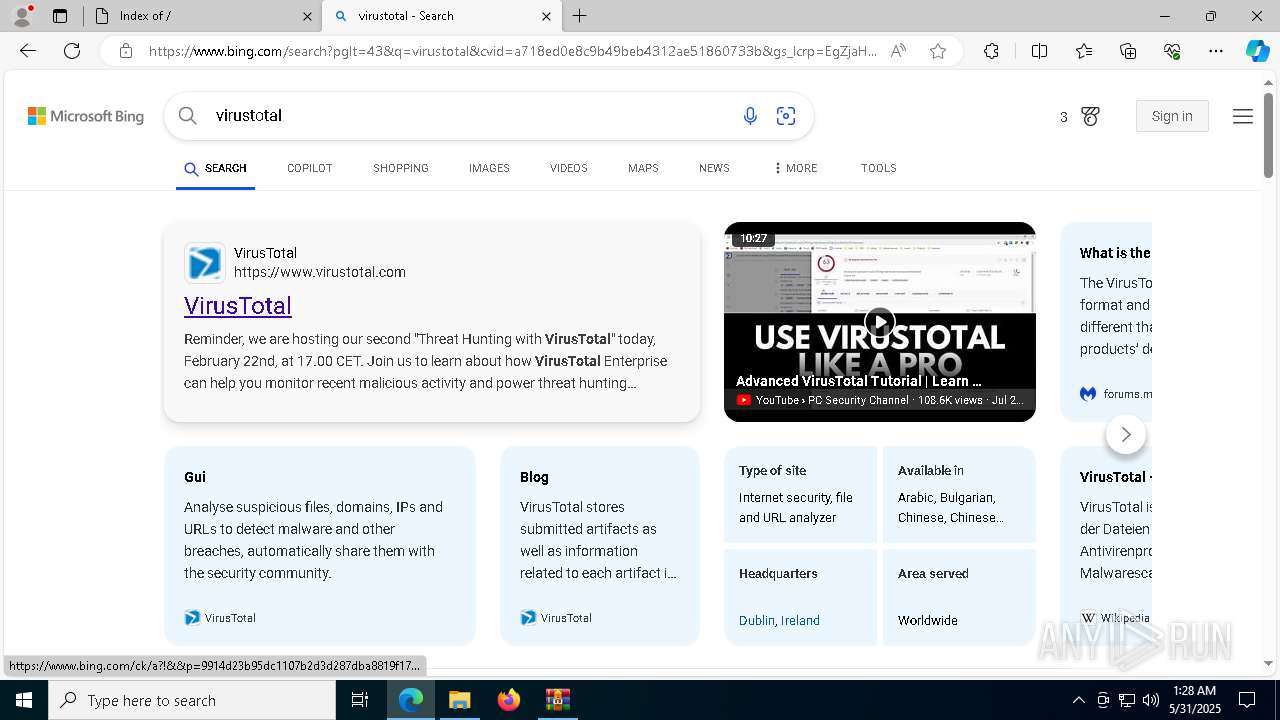This screenshot has width=1280, height=720.
Task: Click the Sign in button
Action: point(1172,116)
